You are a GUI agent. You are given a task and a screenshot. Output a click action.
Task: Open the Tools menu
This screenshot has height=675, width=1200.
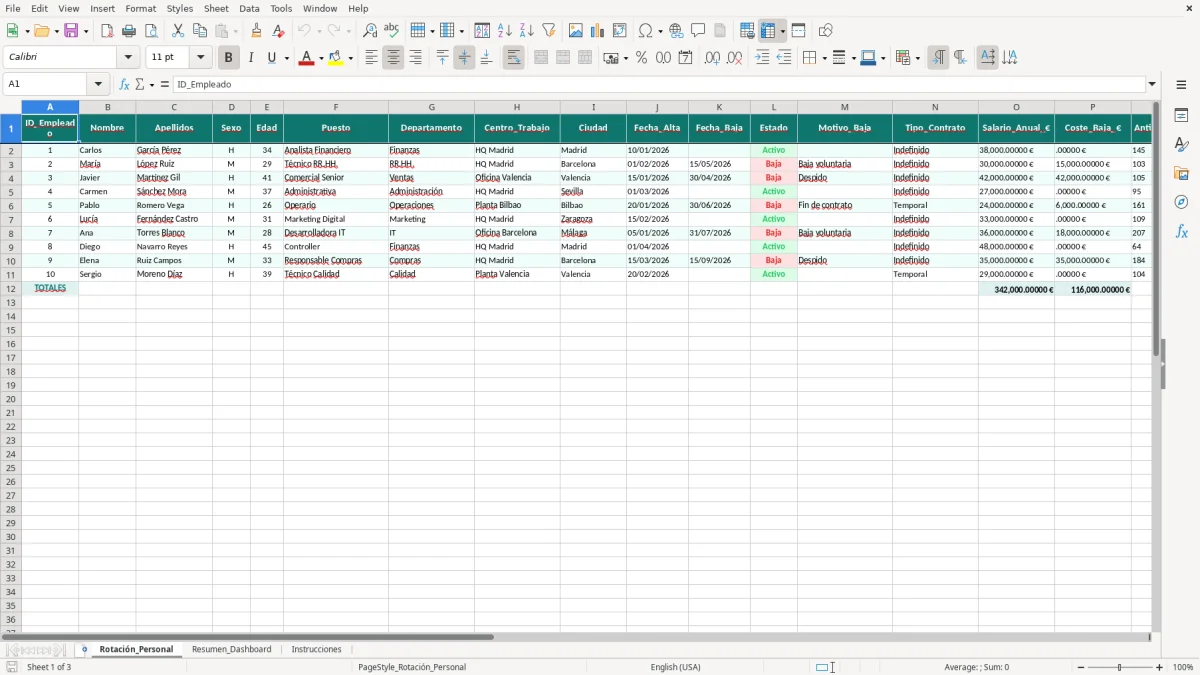click(281, 8)
